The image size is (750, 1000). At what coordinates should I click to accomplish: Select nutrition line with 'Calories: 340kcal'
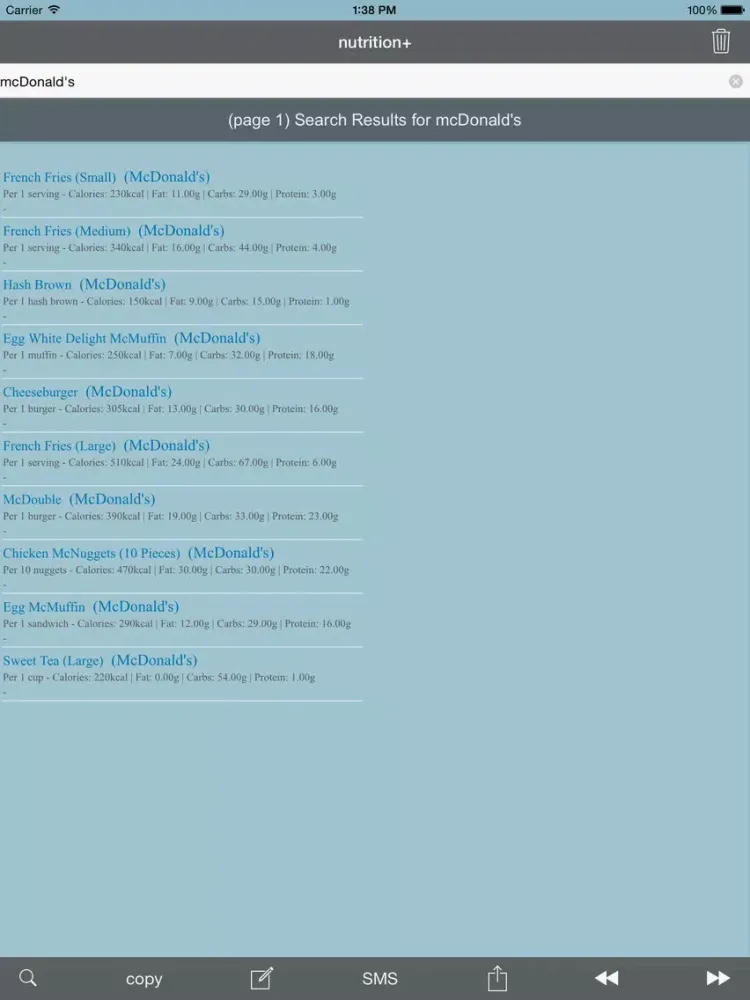(x=170, y=247)
